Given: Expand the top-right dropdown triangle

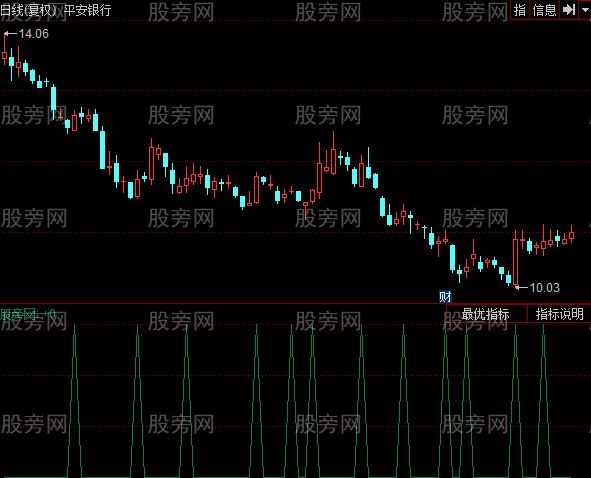Looking at the screenshot, I should click(585, 10).
